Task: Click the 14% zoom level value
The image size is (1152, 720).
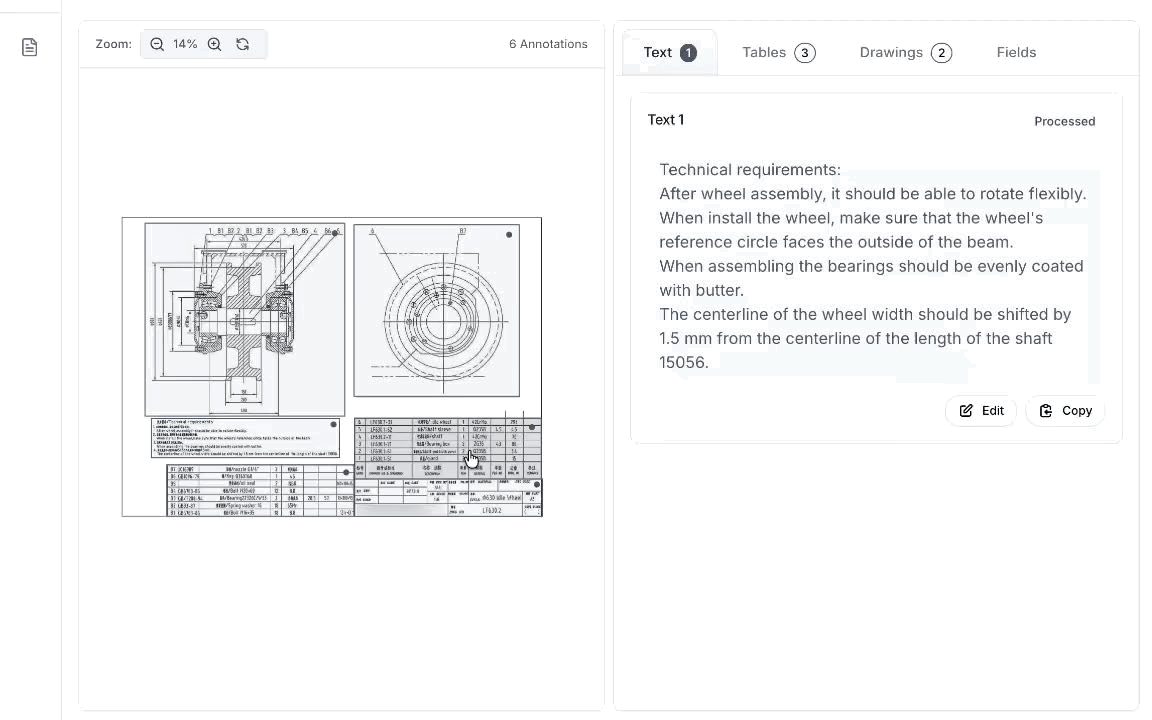Action: (185, 44)
